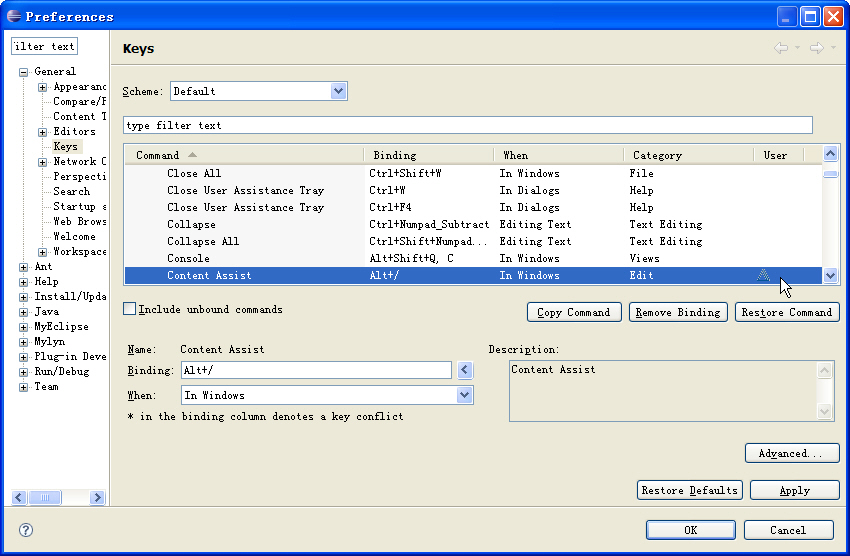Sort by Command column header

tap(244, 156)
